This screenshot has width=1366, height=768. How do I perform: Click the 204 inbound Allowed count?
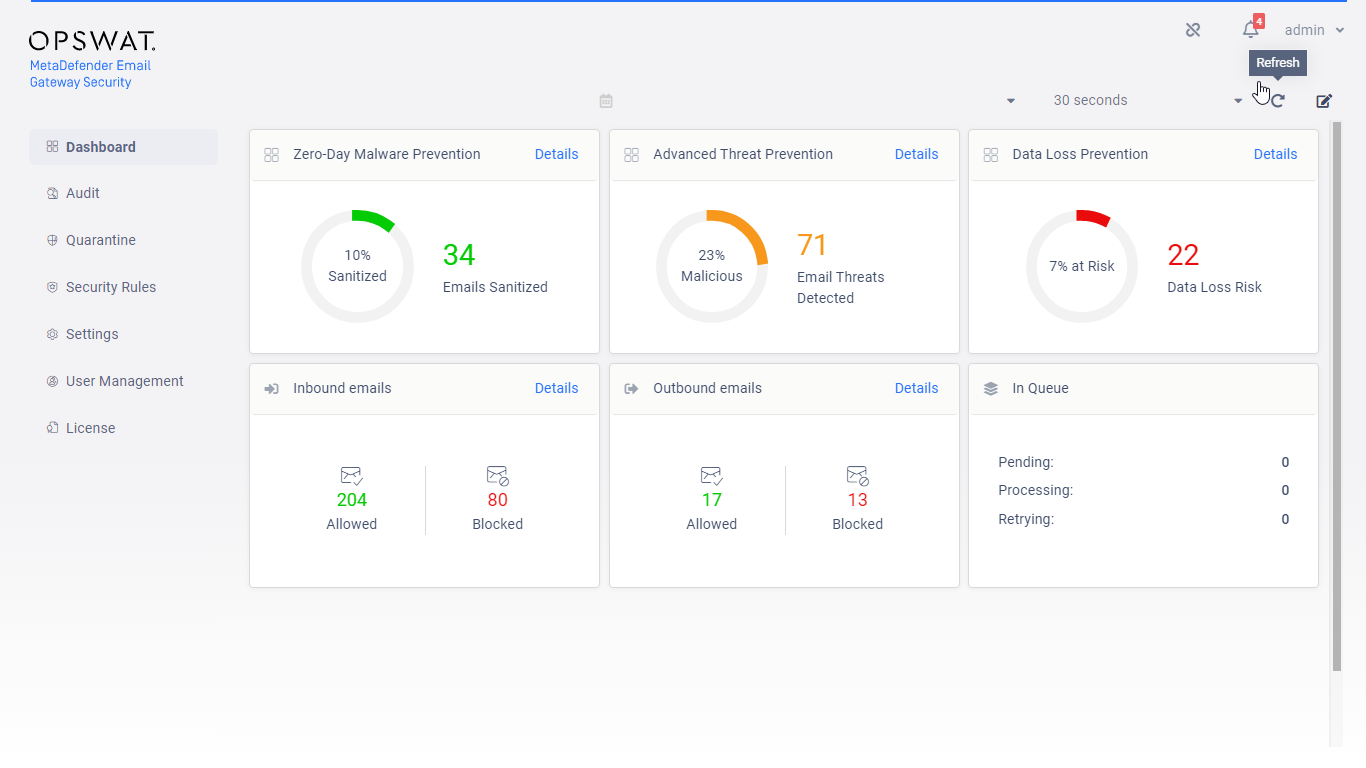352,500
